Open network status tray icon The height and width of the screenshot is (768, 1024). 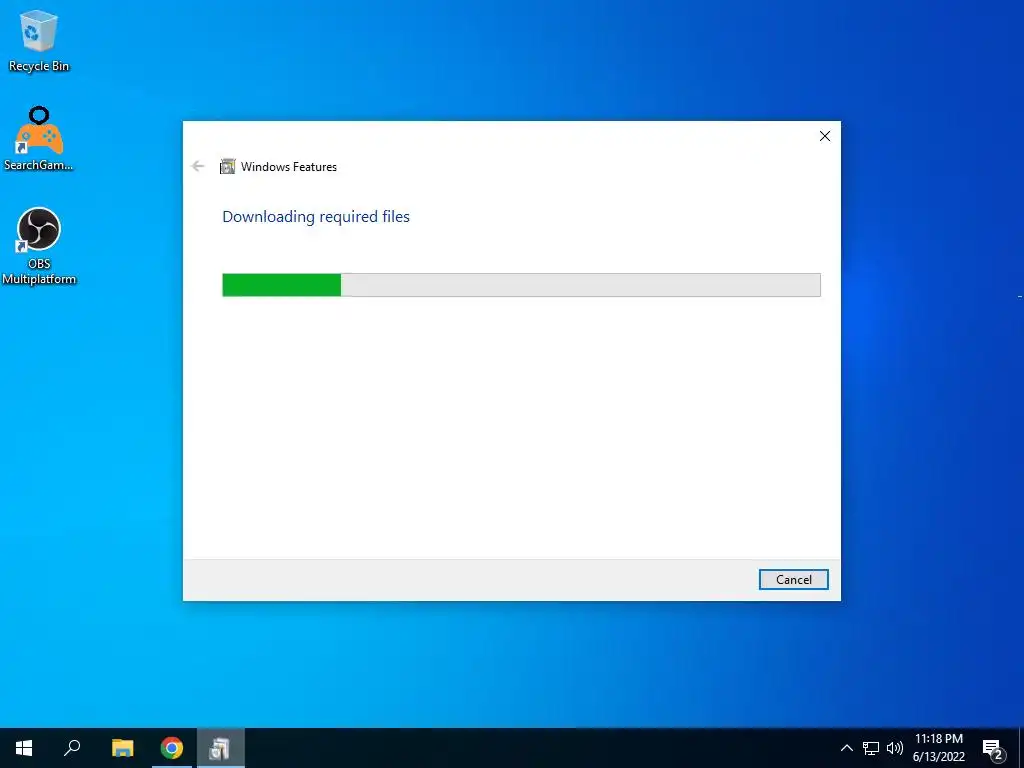coord(871,748)
